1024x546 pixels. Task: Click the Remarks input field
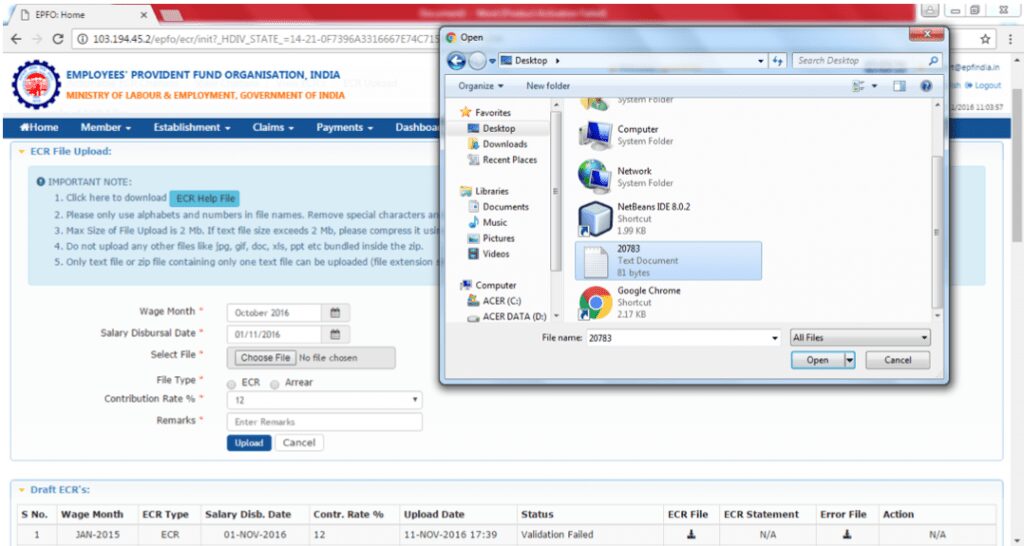click(x=325, y=422)
